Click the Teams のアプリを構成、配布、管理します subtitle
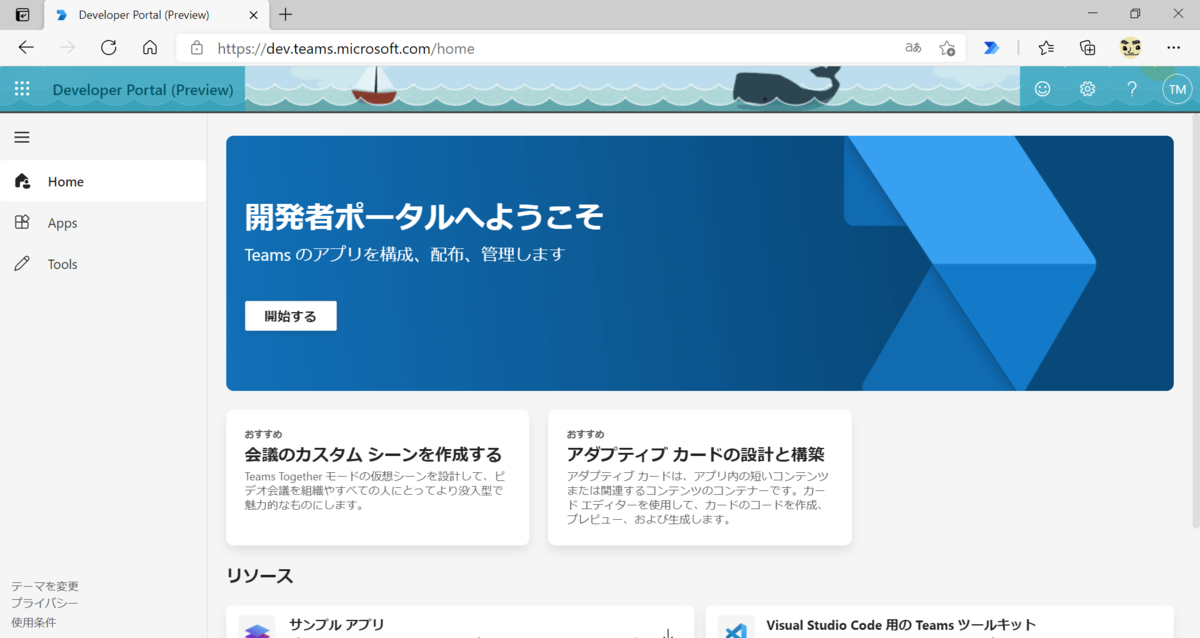This screenshot has height=638, width=1200. (405, 254)
